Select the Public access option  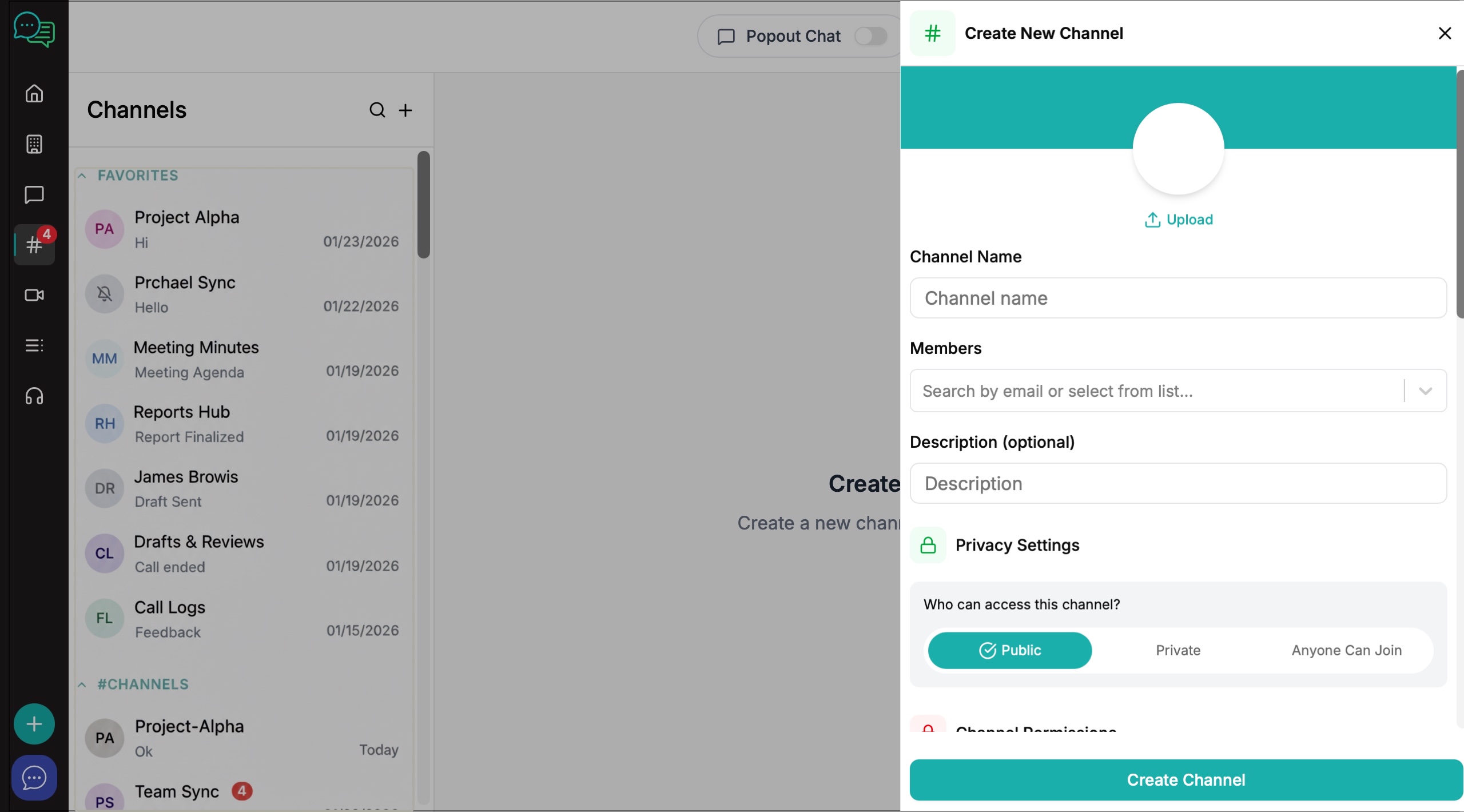(x=1010, y=650)
